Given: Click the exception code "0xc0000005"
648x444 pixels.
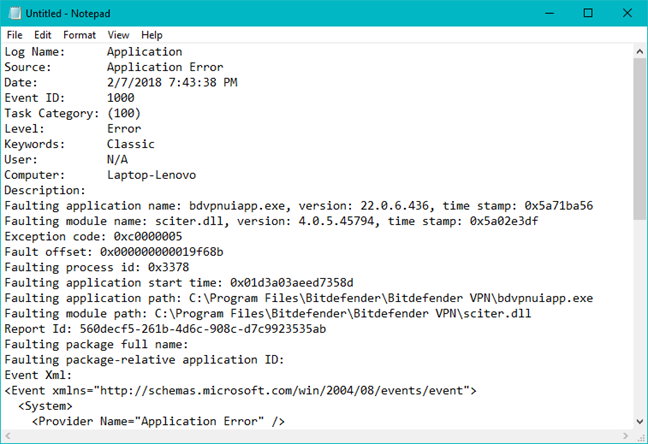Looking at the screenshot, I should (x=148, y=236).
